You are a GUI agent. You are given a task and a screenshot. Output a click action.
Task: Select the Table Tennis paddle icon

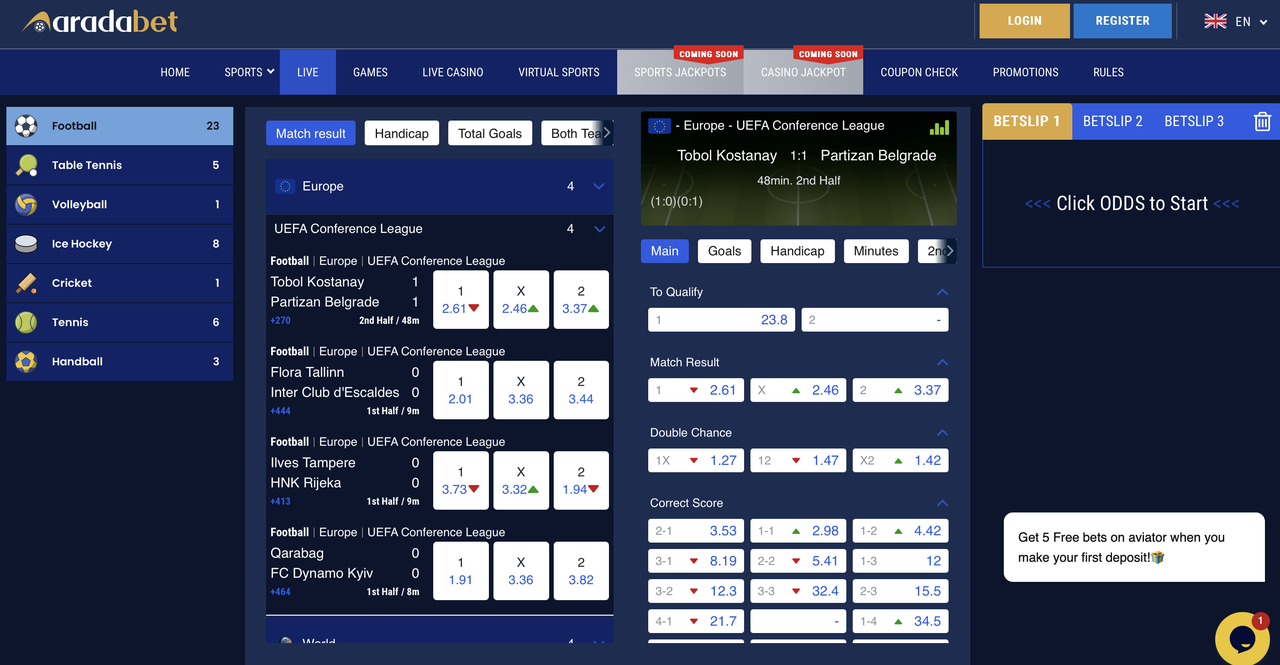[x=27, y=165]
